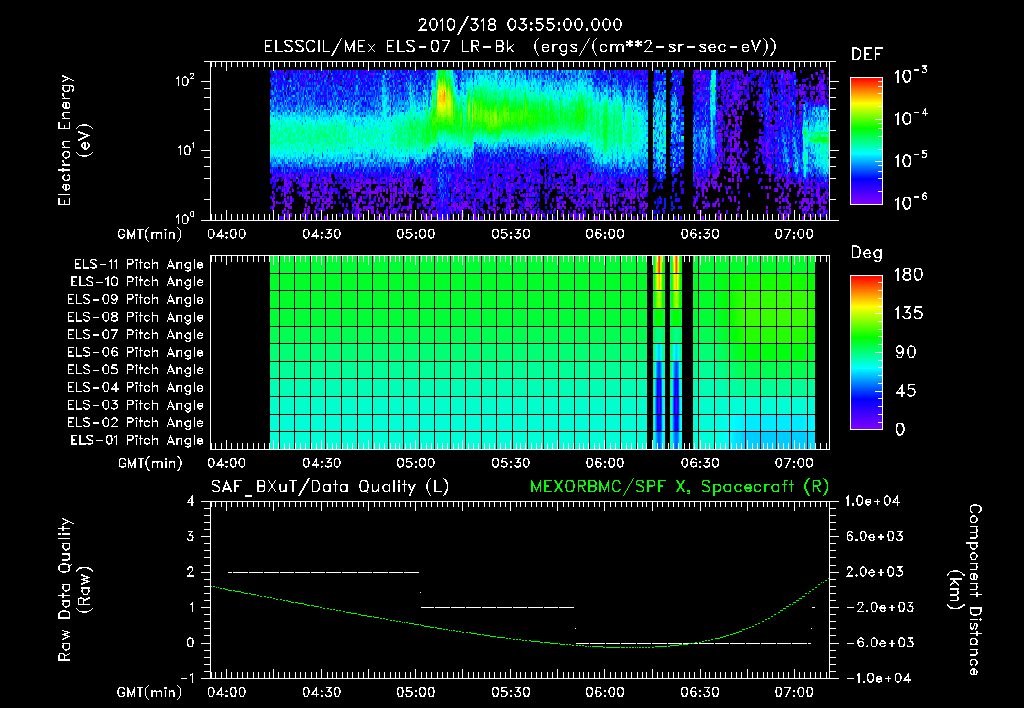Click the GMT(min) label under spectrogram panel
Viewport: 1024px width, 708px height.
pos(150,234)
